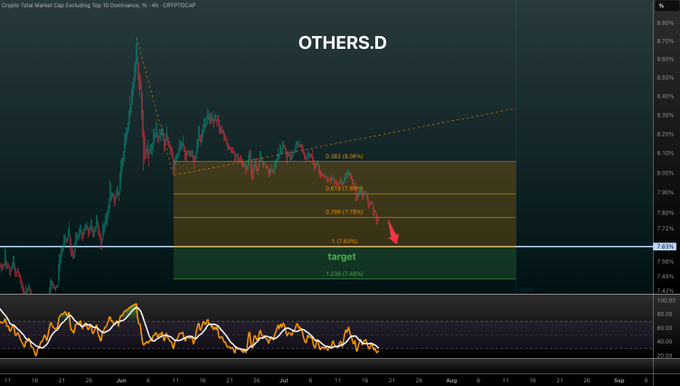
Task: Click the Aug label on time axis
Action: pyautogui.click(x=451, y=380)
